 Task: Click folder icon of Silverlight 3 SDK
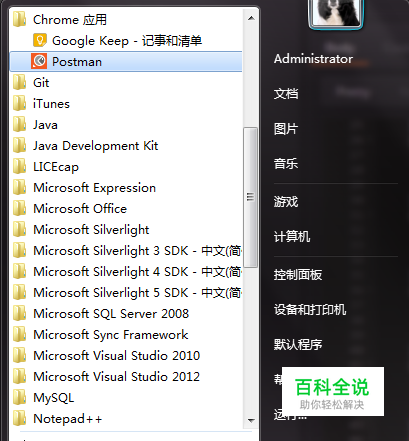tap(20, 250)
